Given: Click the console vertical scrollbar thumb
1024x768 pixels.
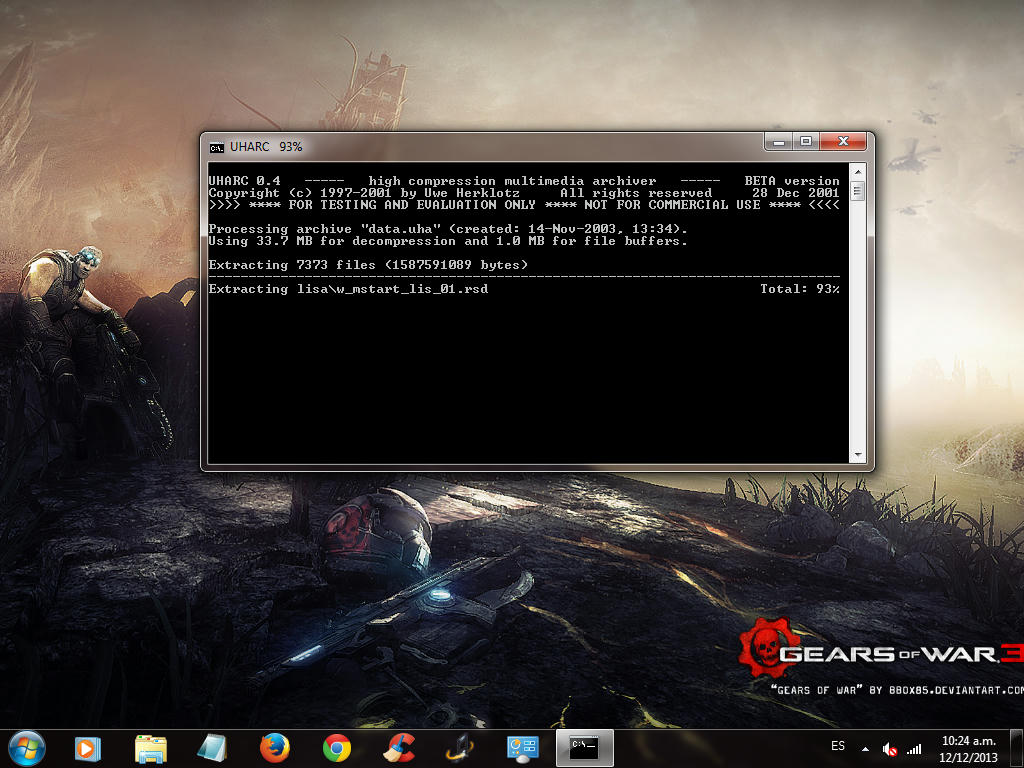Looking at the screenshot, I should coord(857,190).
